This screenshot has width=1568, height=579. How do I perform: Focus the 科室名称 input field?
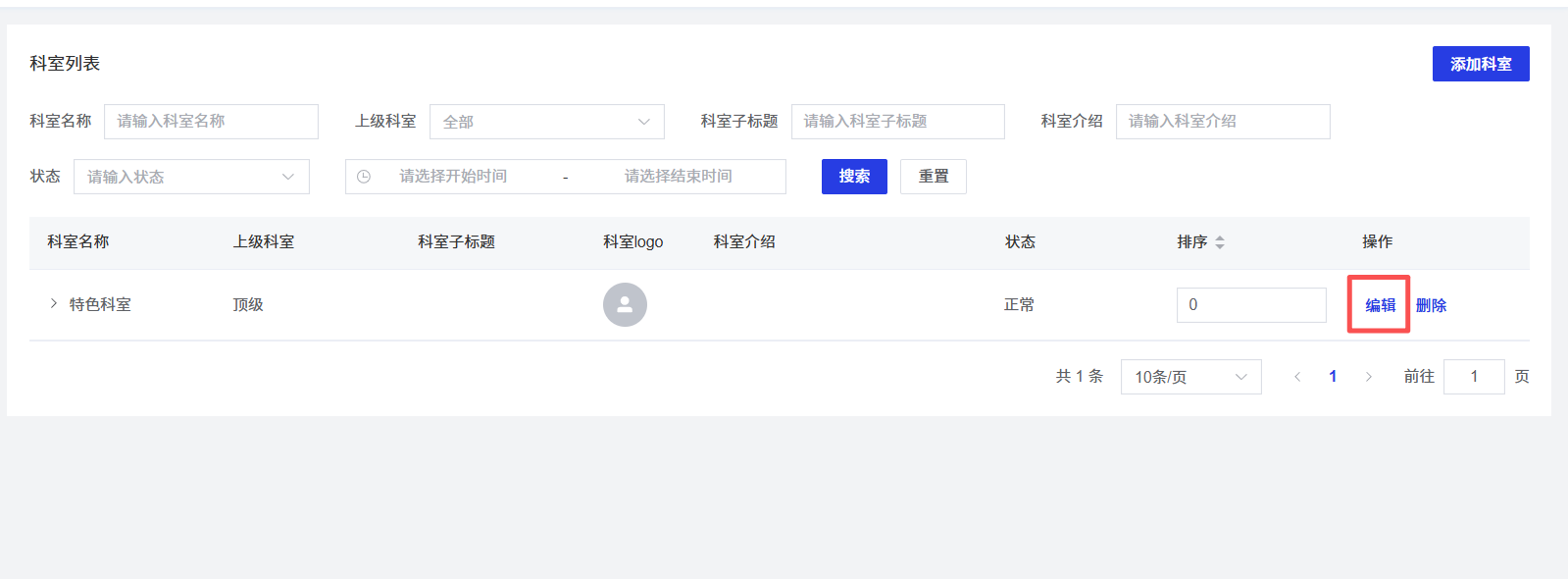coord(211,122)
